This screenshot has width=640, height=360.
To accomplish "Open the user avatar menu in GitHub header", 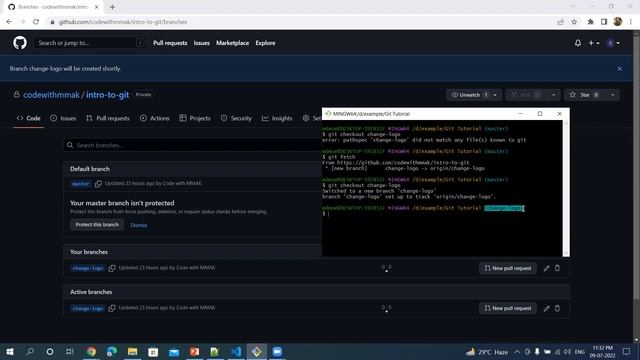I will click(613, 43).
